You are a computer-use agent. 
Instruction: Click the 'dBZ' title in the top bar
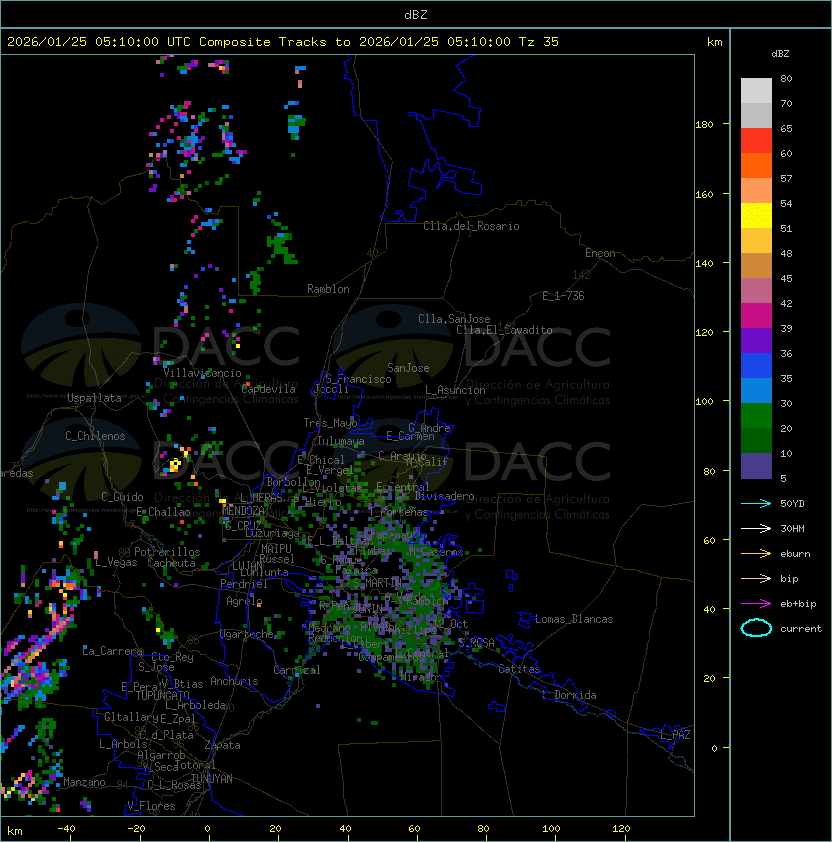pos(416,15)
